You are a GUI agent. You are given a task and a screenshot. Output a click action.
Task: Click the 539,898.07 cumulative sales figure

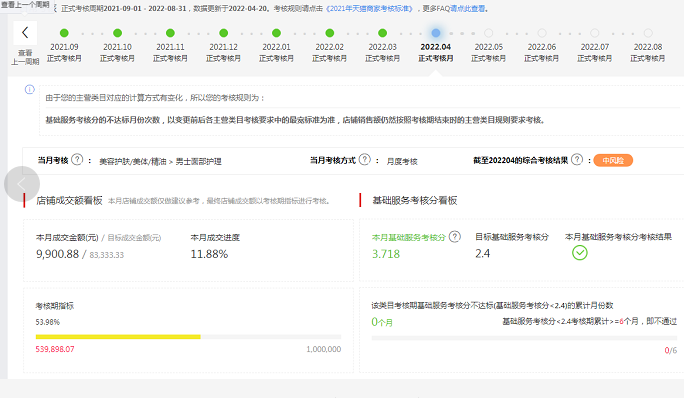coord(55,349)
